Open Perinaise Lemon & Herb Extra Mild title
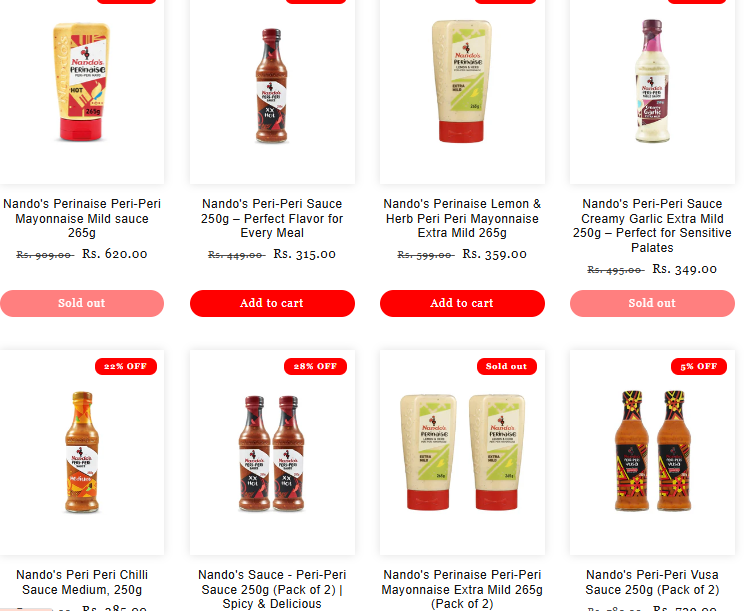751x611 pixels. (462, 218)
